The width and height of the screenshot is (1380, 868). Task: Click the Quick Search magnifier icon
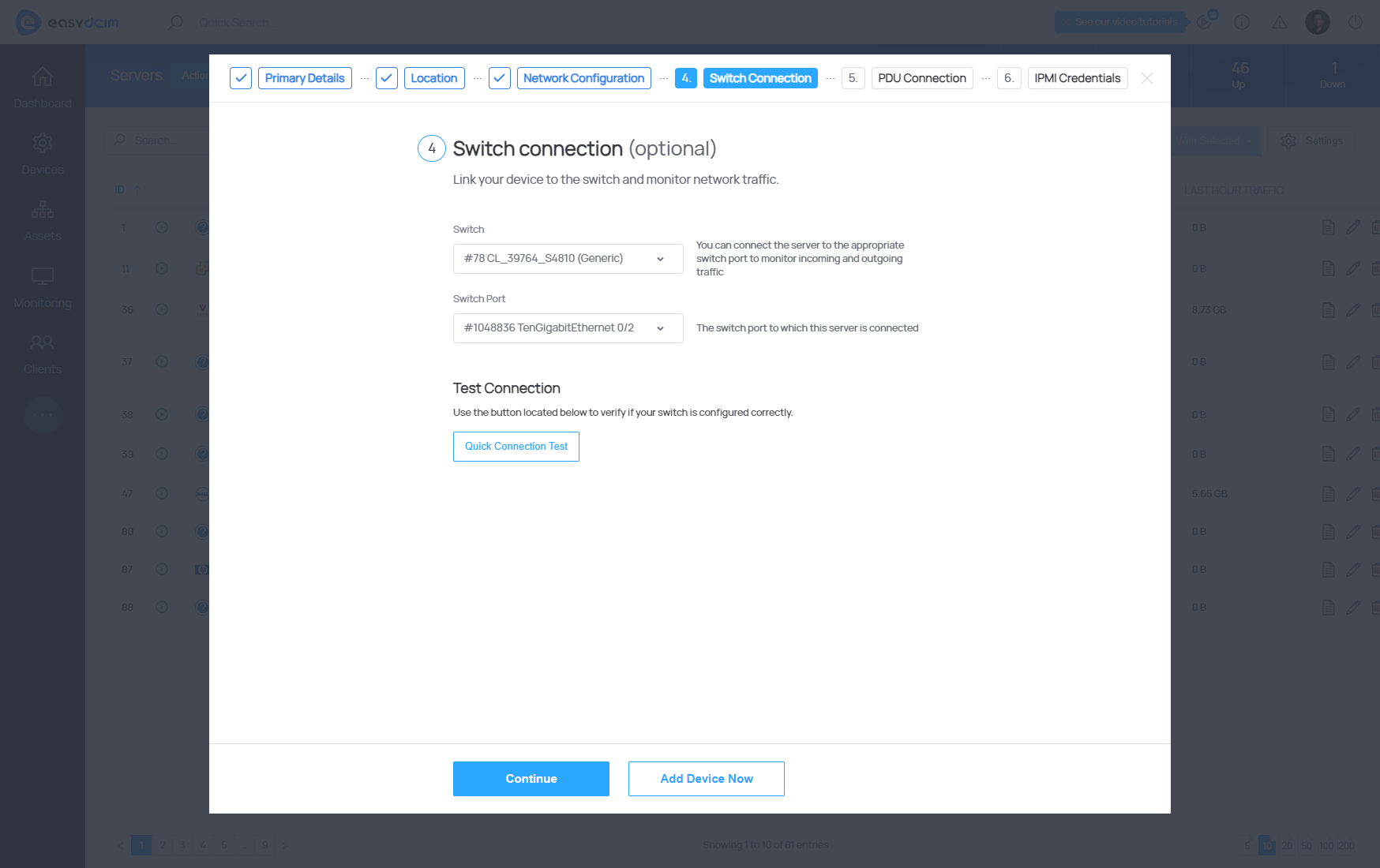[x=175, y=22]
